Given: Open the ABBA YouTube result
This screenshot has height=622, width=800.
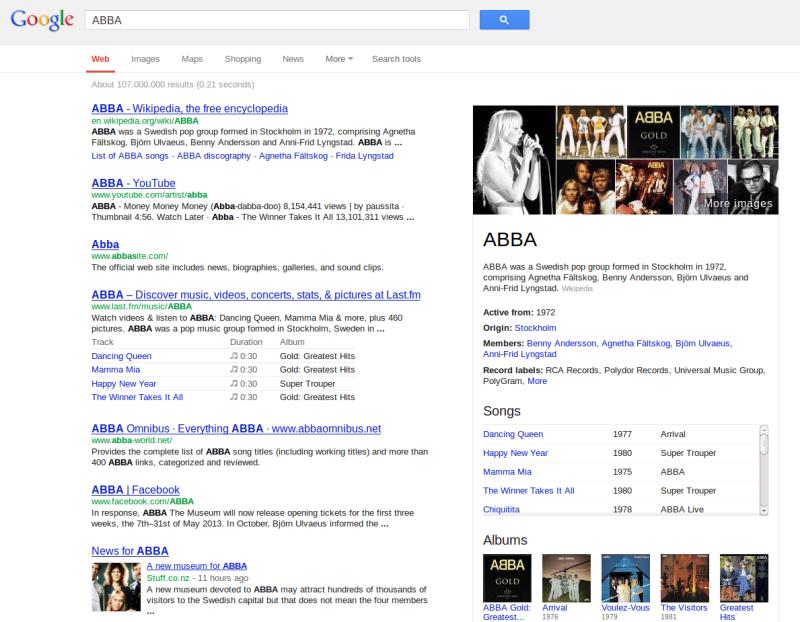Looking at the screenshot, I should (133, 183).
